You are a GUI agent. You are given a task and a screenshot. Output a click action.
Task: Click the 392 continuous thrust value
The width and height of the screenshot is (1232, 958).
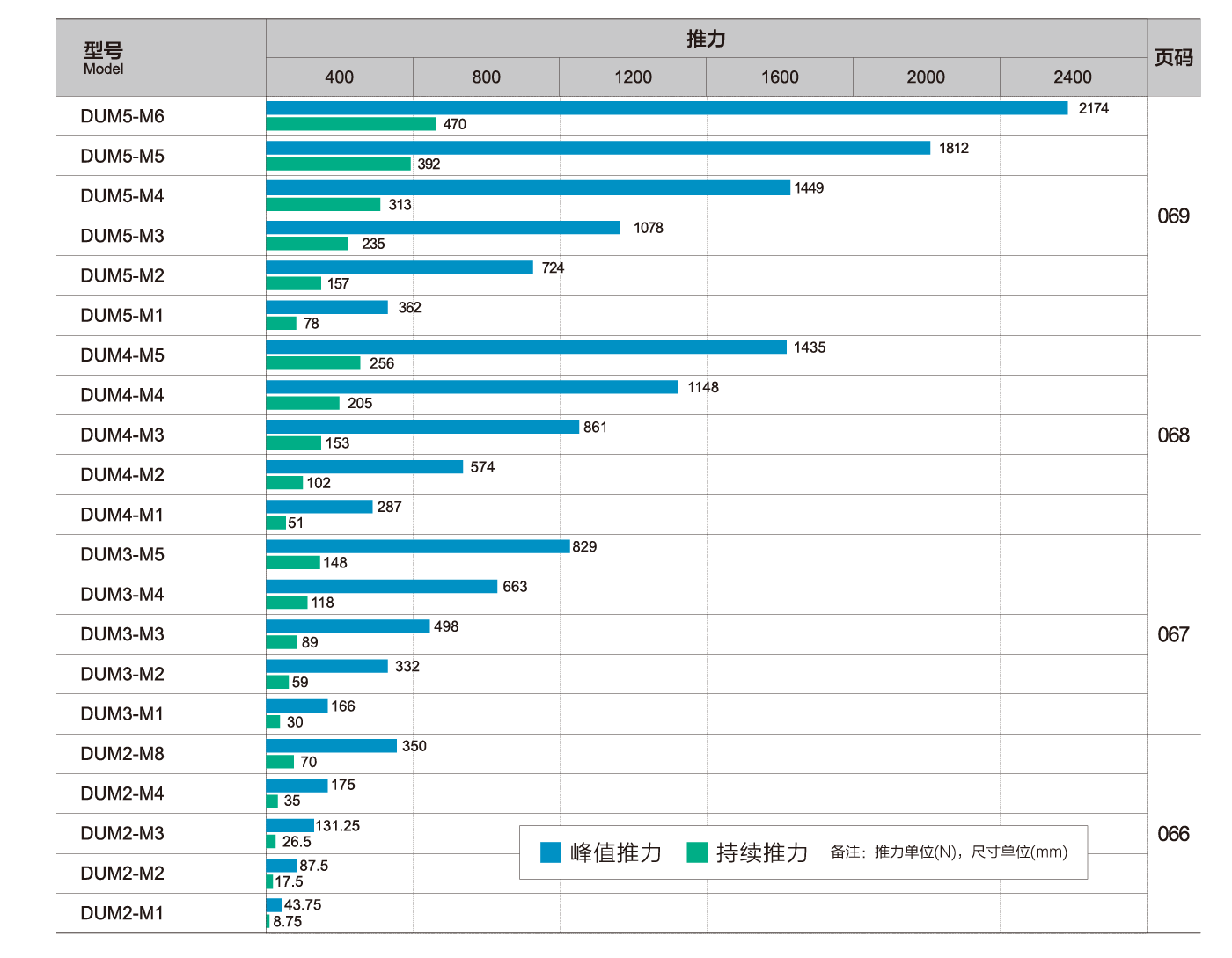click(x=429, y=164)
